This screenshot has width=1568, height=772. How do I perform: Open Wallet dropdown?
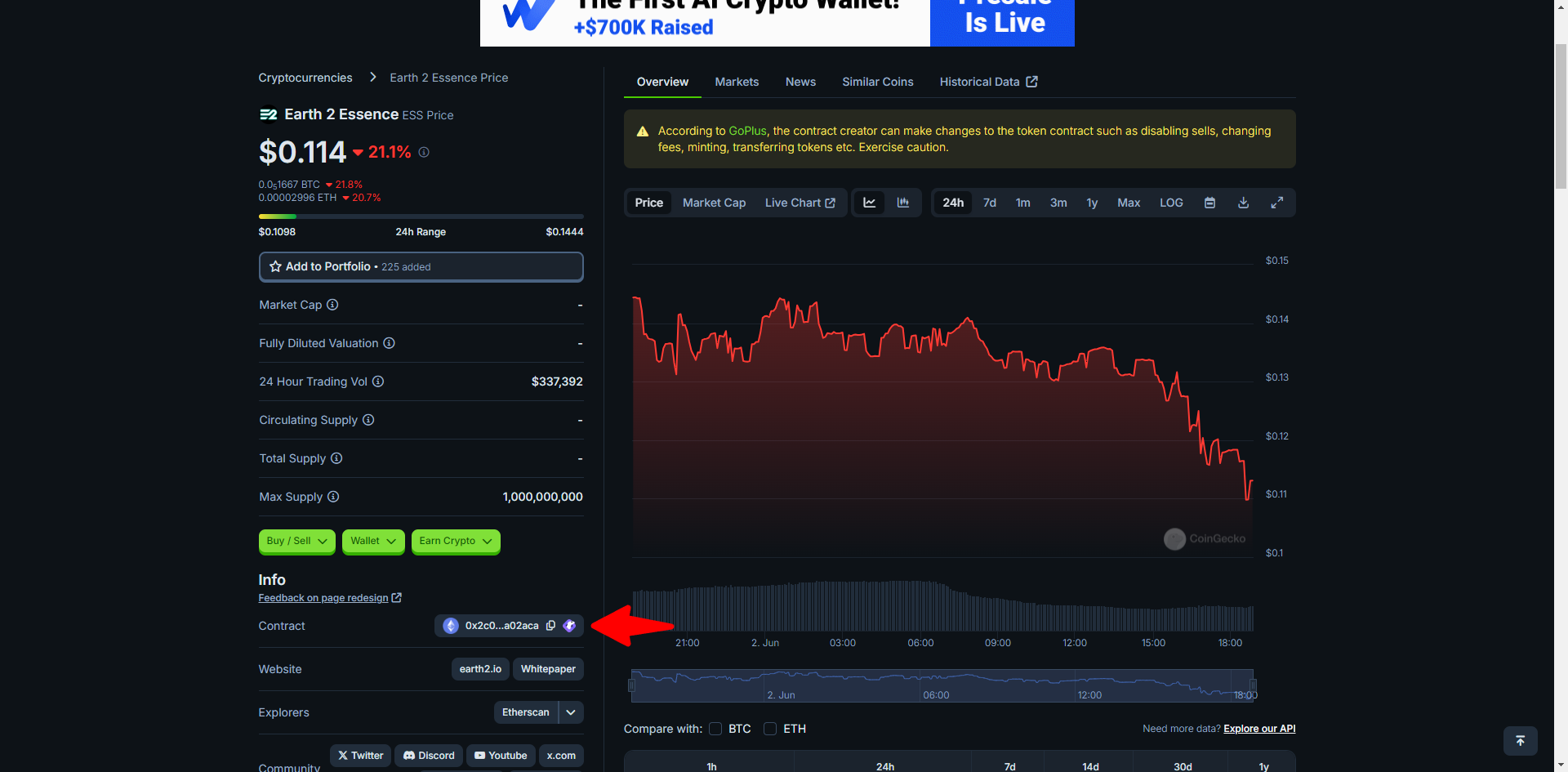[x=373, y=541]
